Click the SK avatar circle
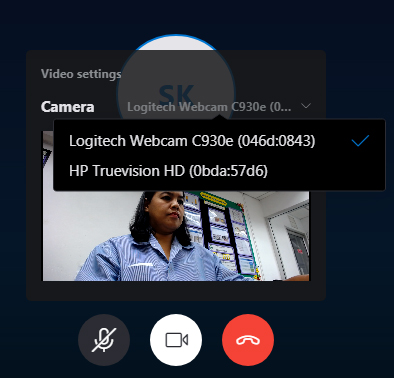Image resolution: width=394 pixels, height=378 pixels. pyautogui.click(x=176, y=93)
